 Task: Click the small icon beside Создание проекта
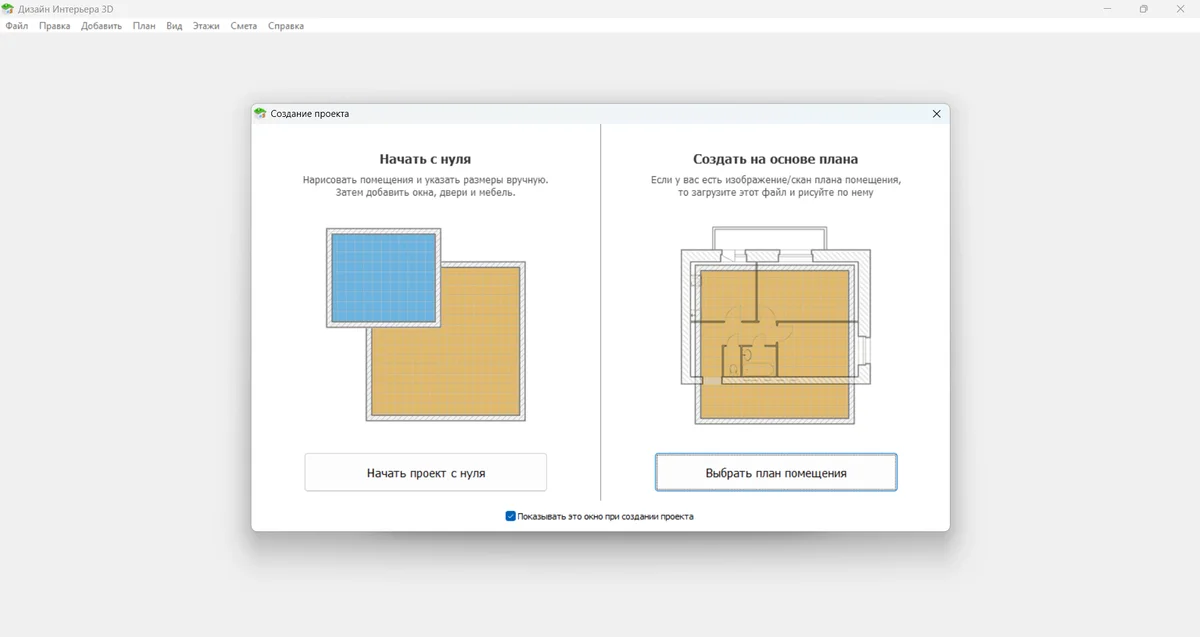coord(260,114)
